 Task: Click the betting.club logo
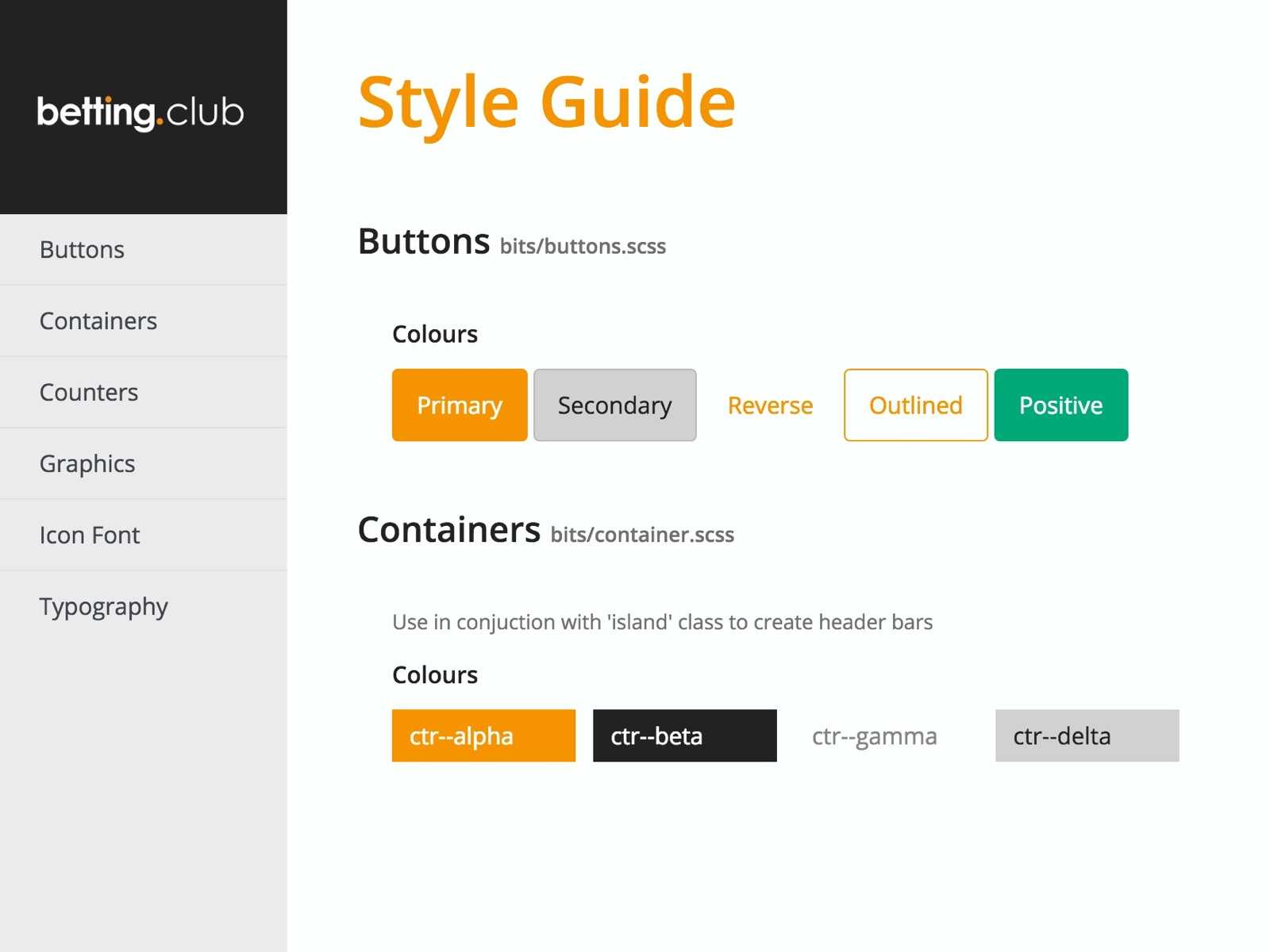140,112
